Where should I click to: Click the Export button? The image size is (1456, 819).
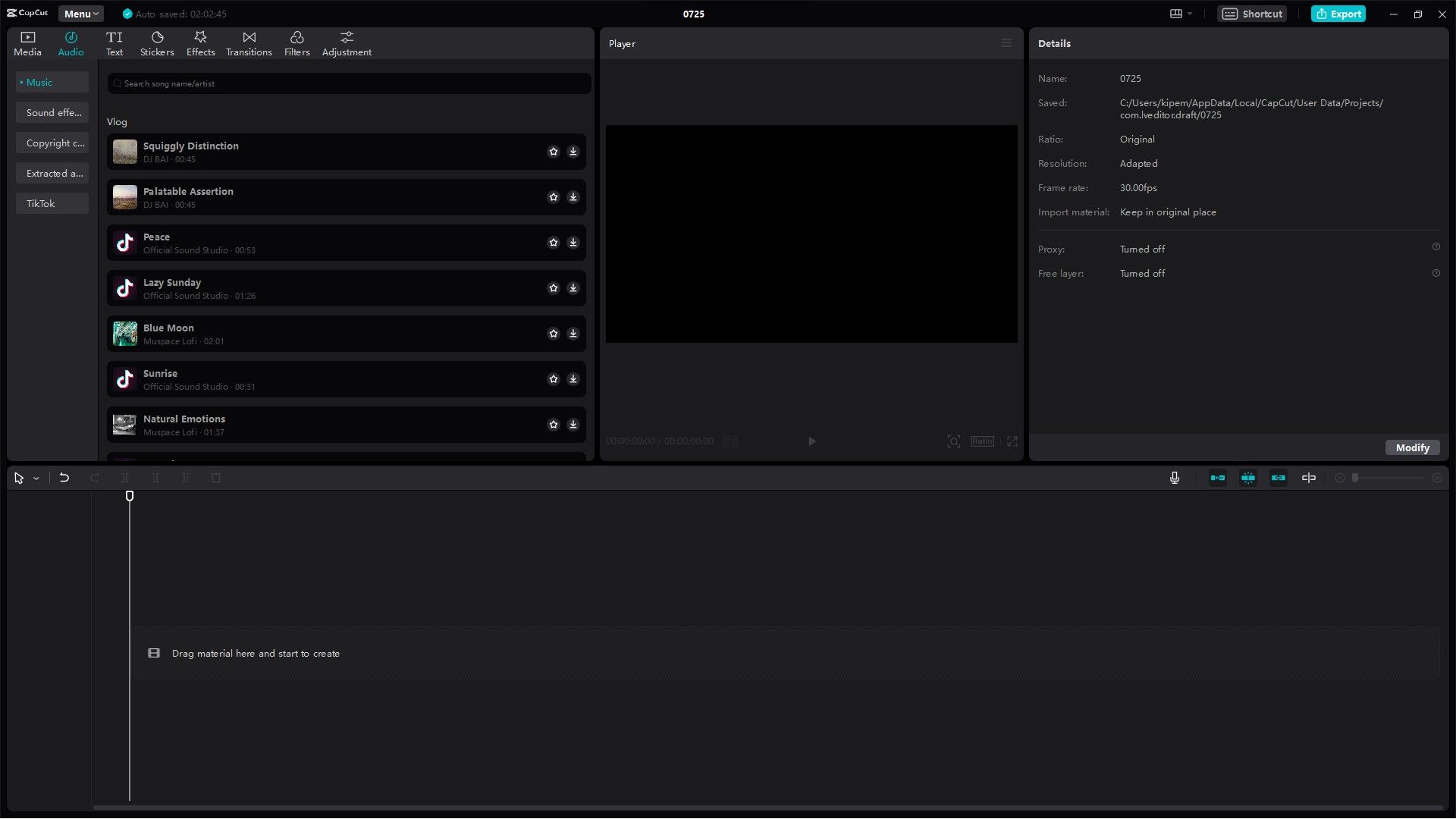1338,14
